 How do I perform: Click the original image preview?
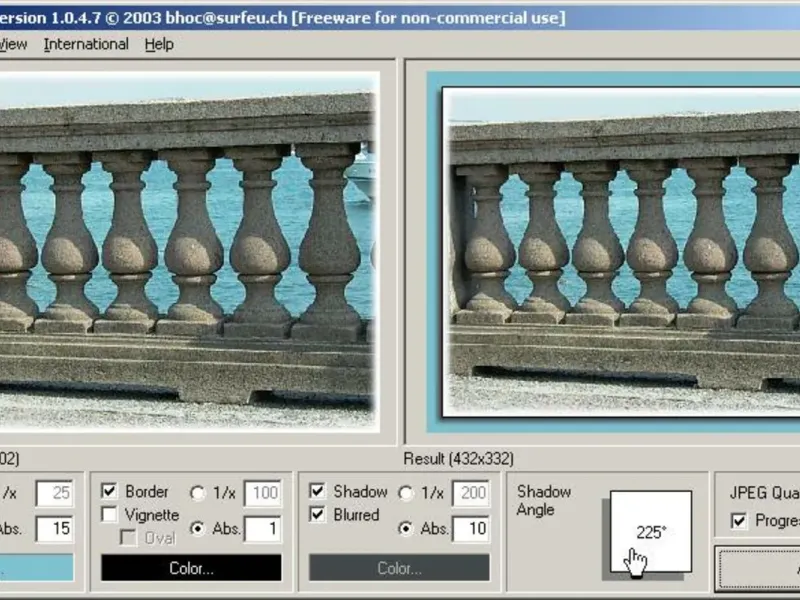[x=189, y=252]
